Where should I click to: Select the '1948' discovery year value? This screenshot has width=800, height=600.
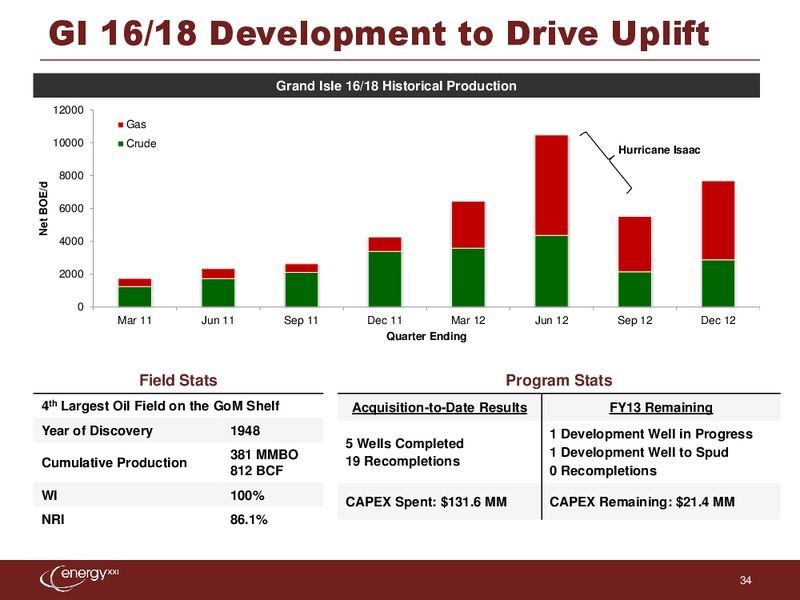coord(245,431)
